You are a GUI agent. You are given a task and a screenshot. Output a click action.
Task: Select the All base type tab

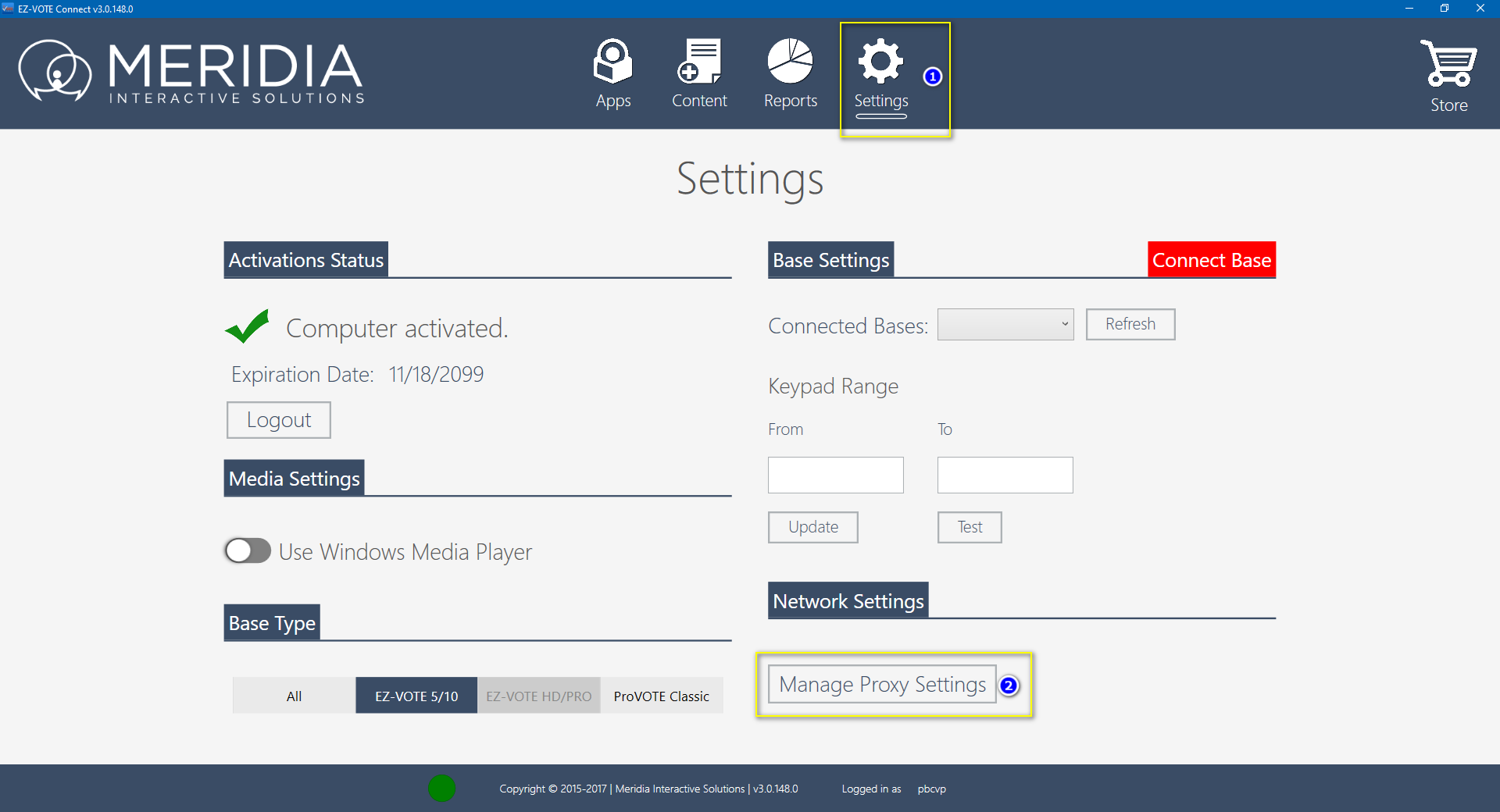(294, 696)
